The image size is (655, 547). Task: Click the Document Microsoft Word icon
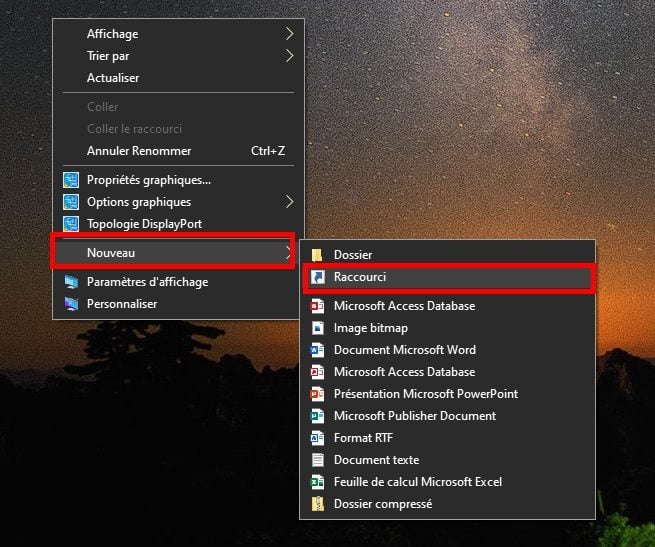pos(317,350)
